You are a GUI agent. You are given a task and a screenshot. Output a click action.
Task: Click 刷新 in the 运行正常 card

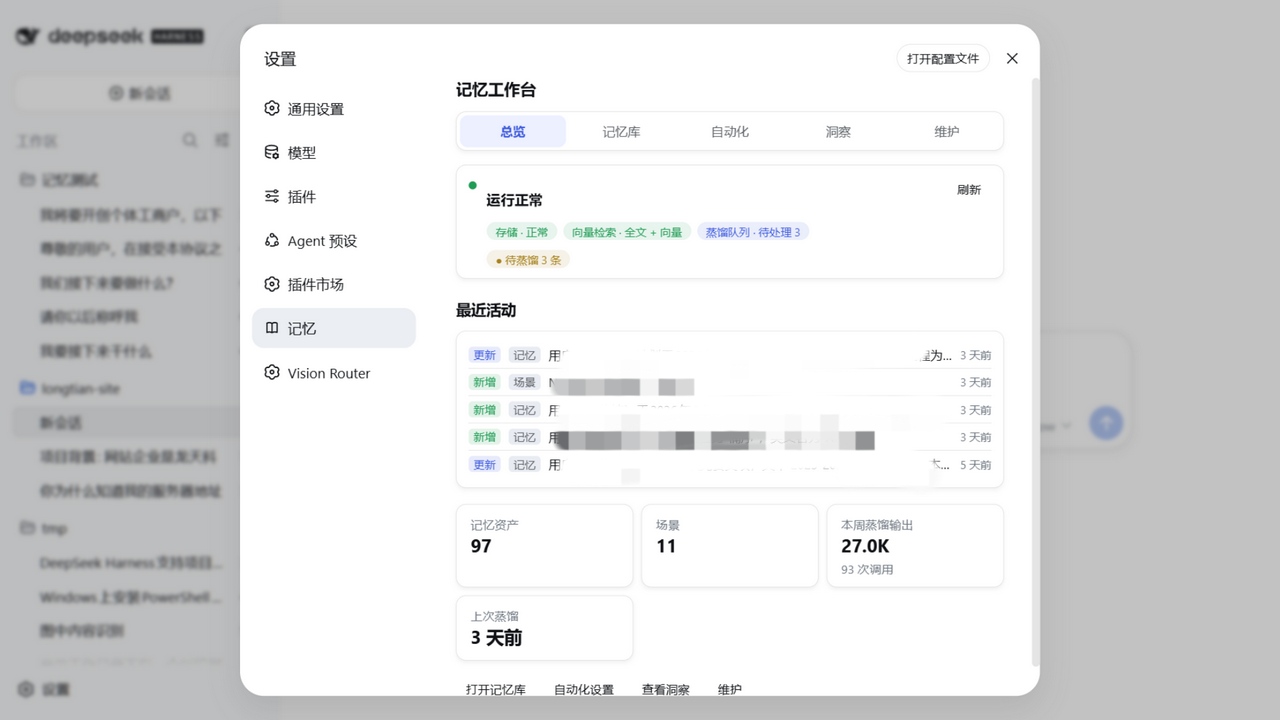(969, 190)
